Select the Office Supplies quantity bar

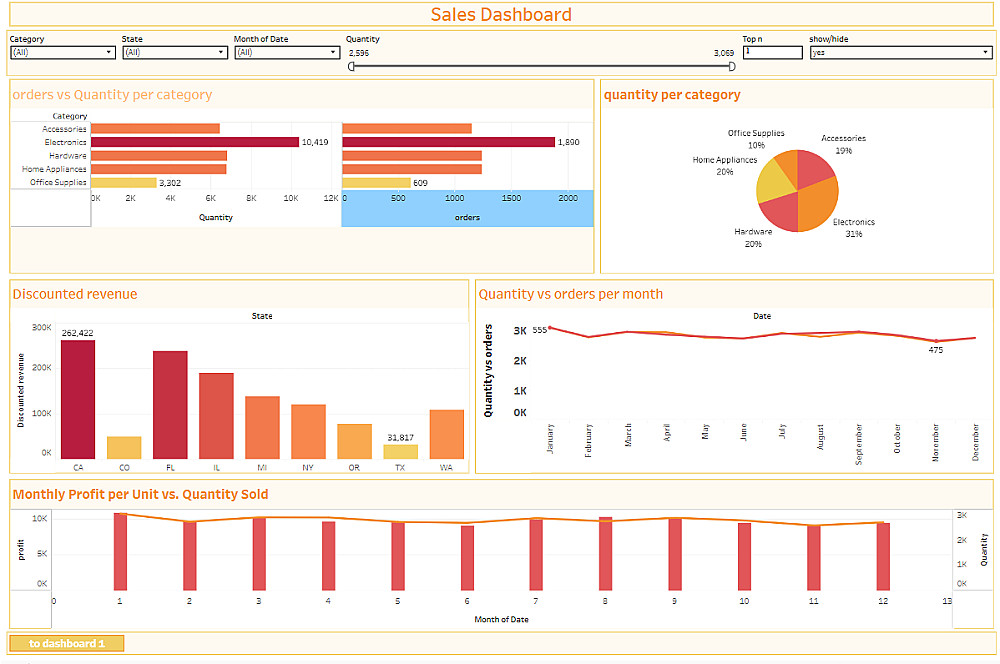[124, 182]
